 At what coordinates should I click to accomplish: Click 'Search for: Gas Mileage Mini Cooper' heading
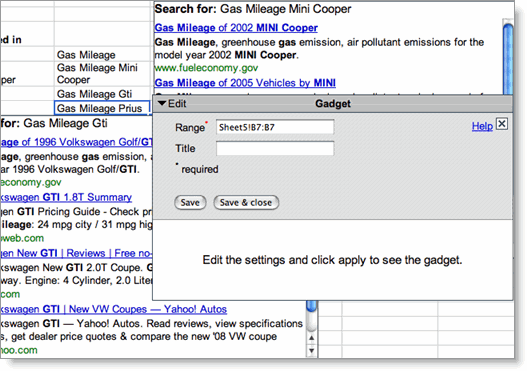[253, 9]
